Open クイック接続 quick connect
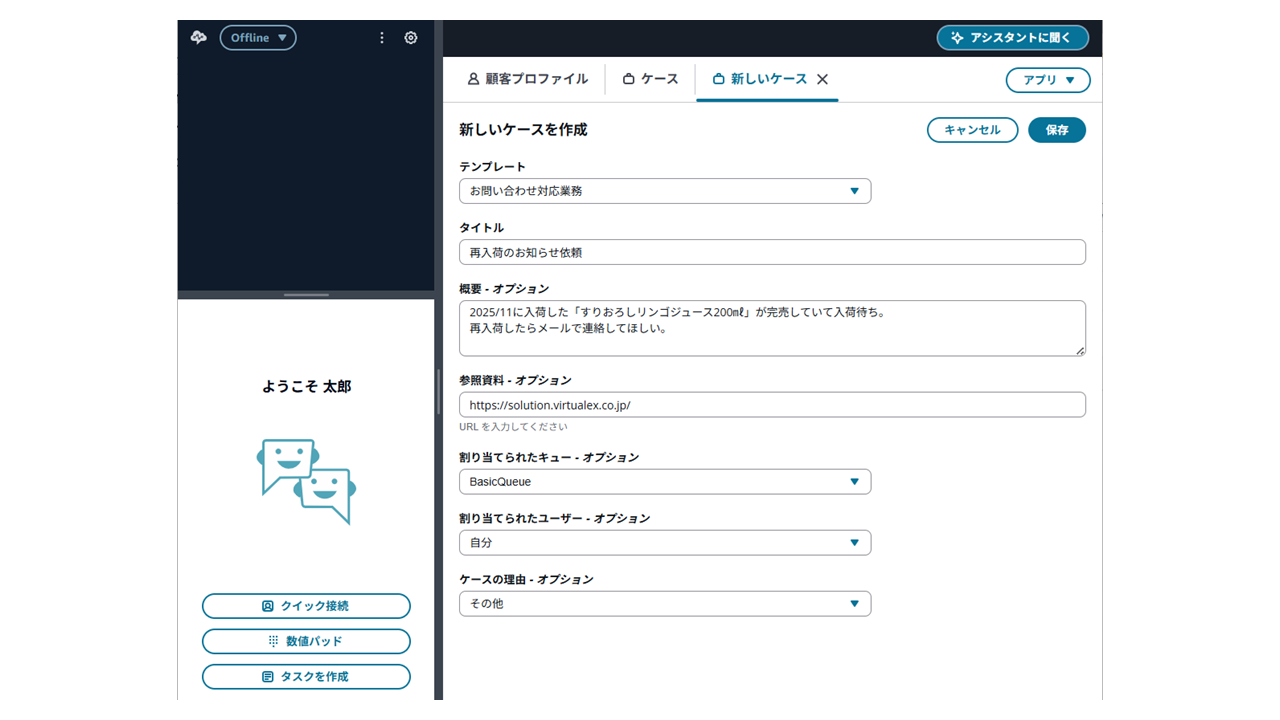 (306, 606)
